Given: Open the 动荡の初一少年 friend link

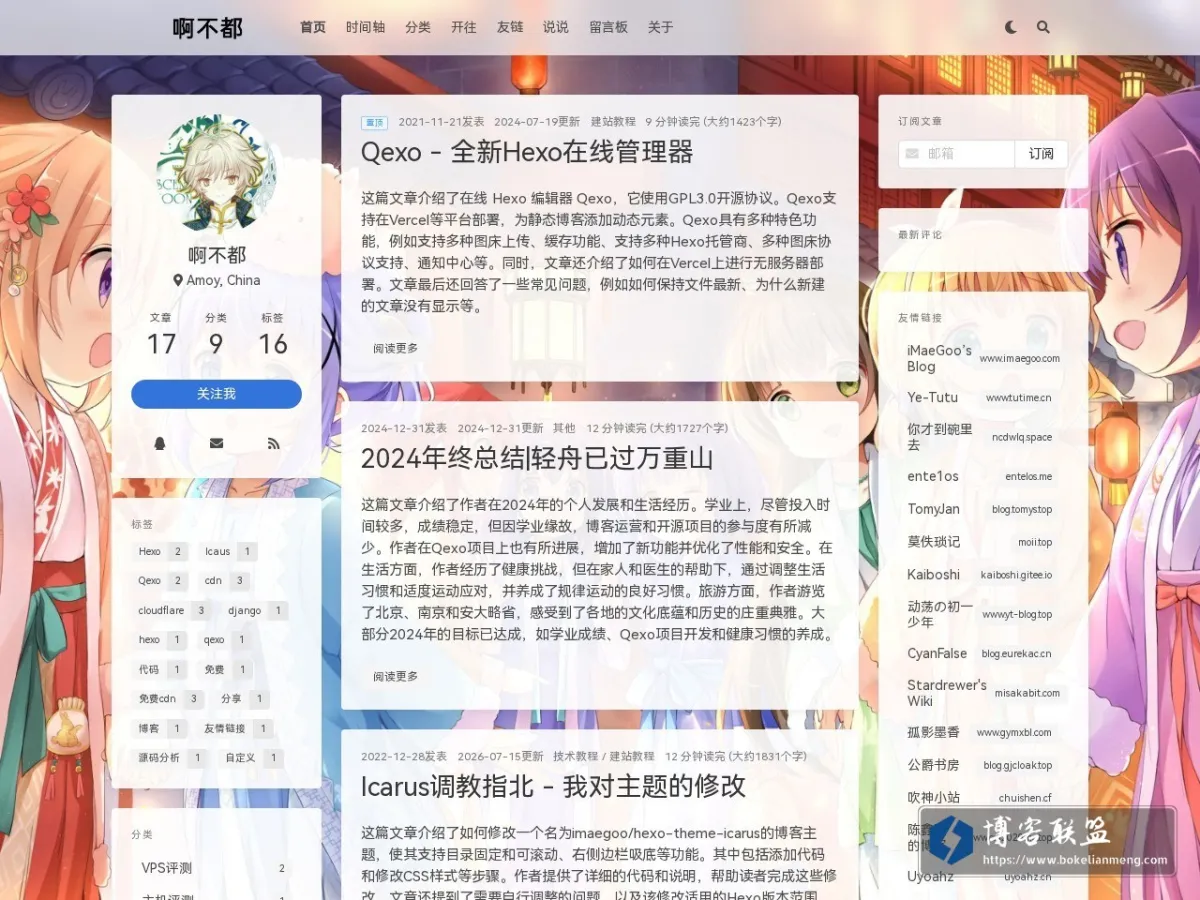Looking at the screenshot, I should pos(983,614).
